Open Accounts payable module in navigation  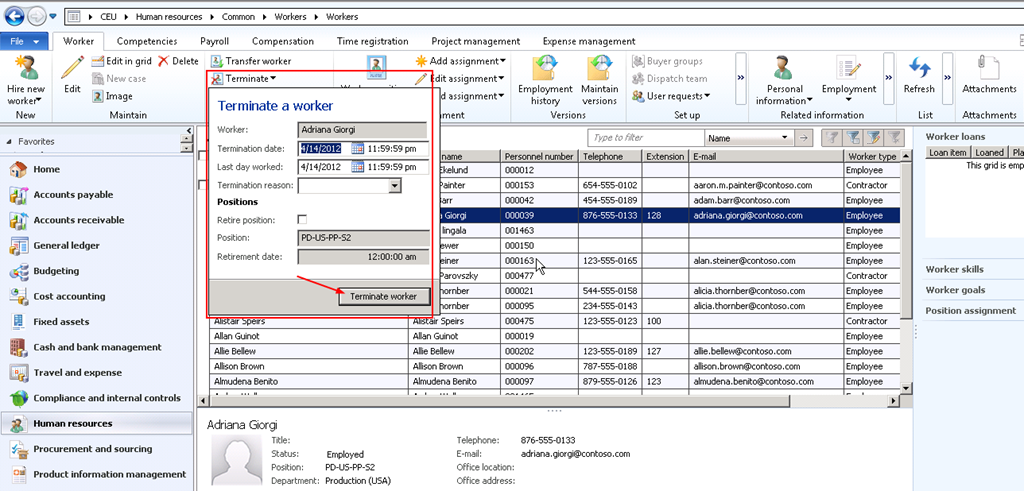[x=73, y=195]
